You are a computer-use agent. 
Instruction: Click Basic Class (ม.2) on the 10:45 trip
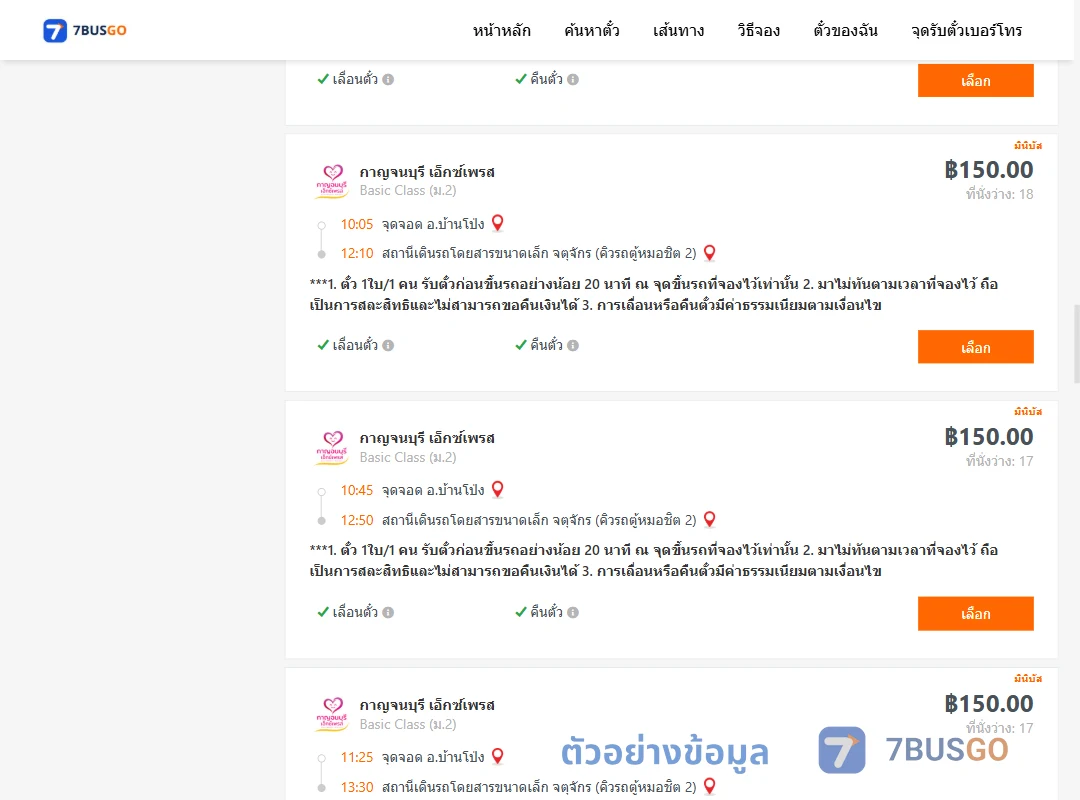point(408,457)
